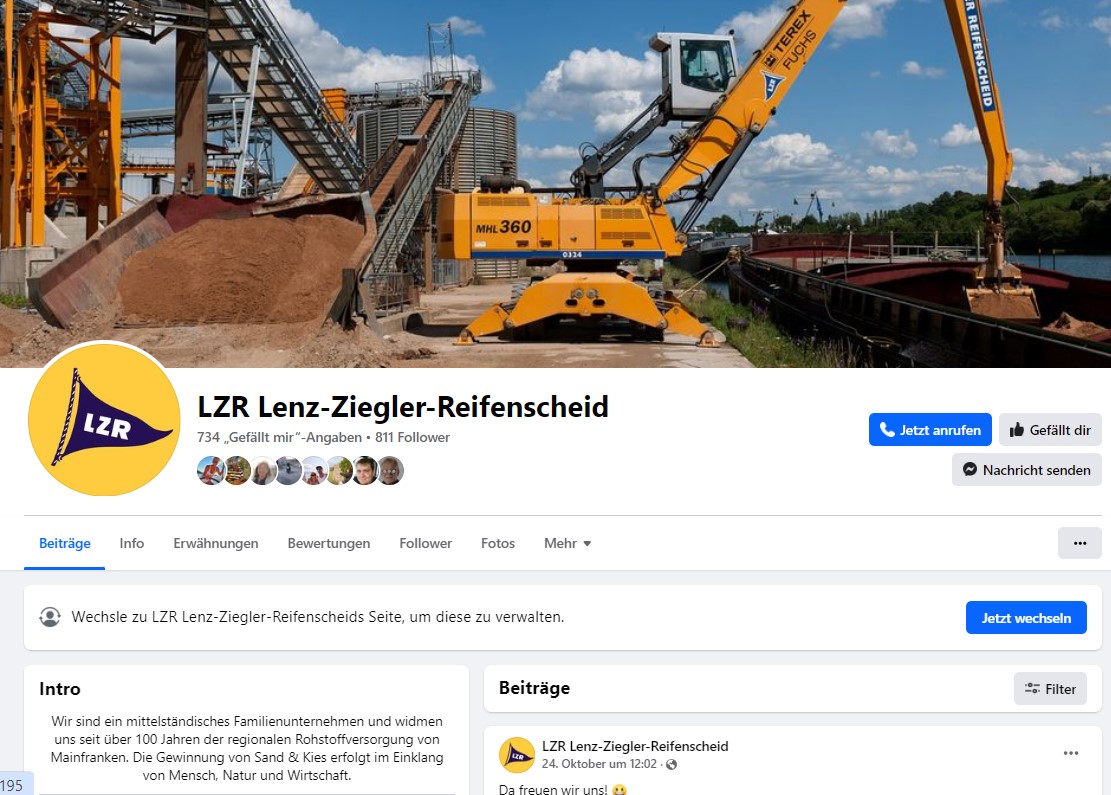Click the Jetzt wechseln button
This screenshot has height=795, width=1111.
coord(1026,617)
